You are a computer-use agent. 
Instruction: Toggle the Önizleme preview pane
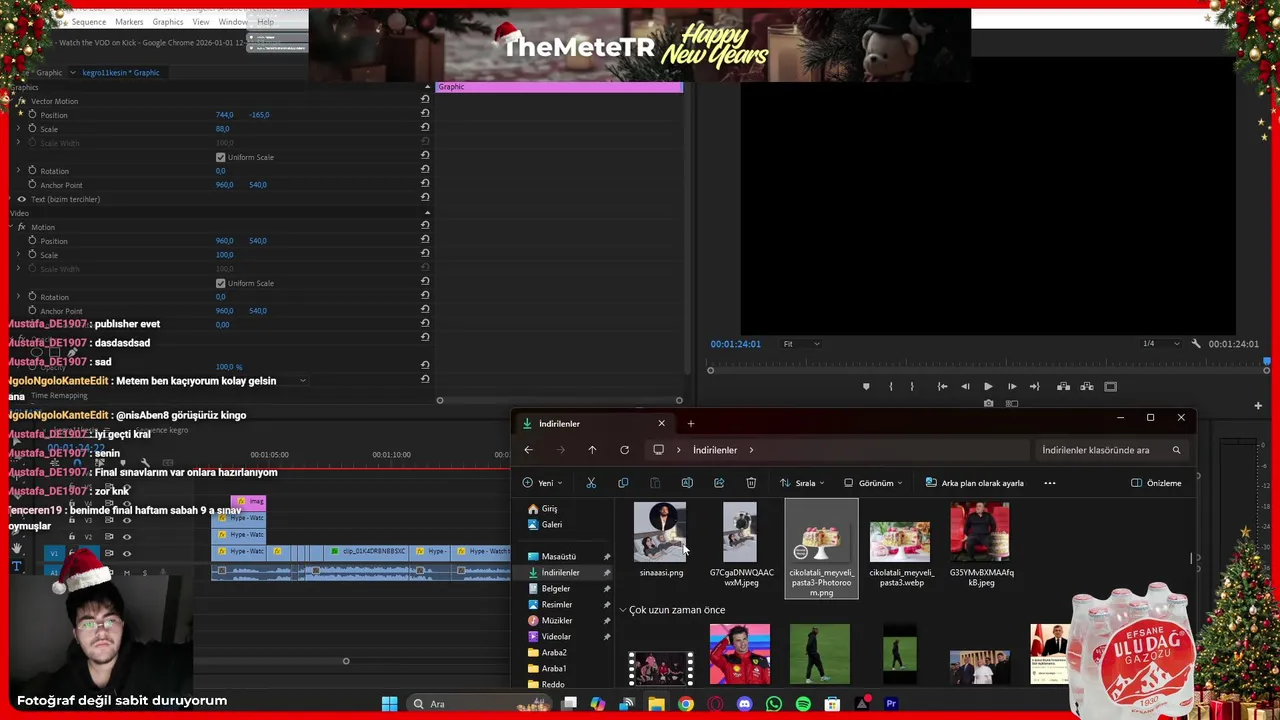tap(1156, 483)
